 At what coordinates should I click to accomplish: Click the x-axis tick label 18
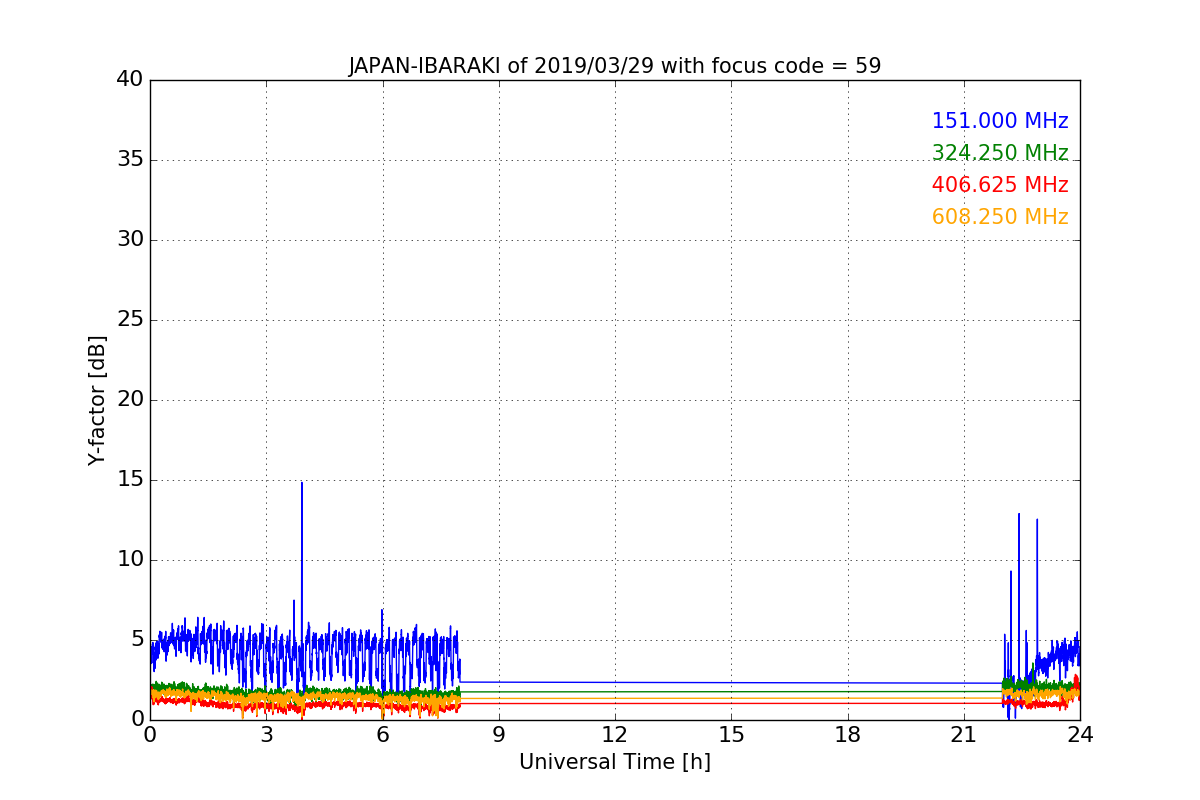tap(847, 735)
